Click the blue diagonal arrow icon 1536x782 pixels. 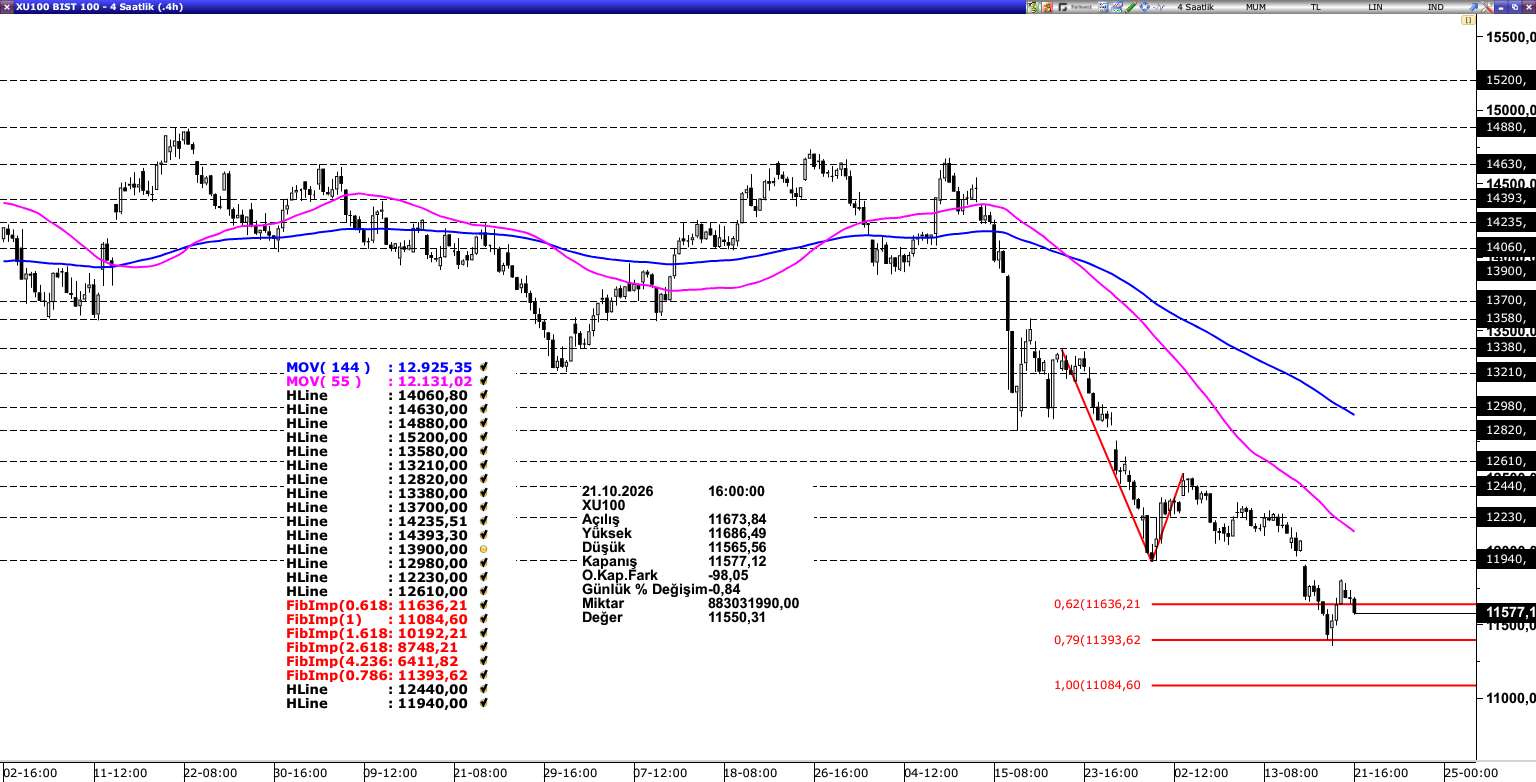[x=1474, y=7]
